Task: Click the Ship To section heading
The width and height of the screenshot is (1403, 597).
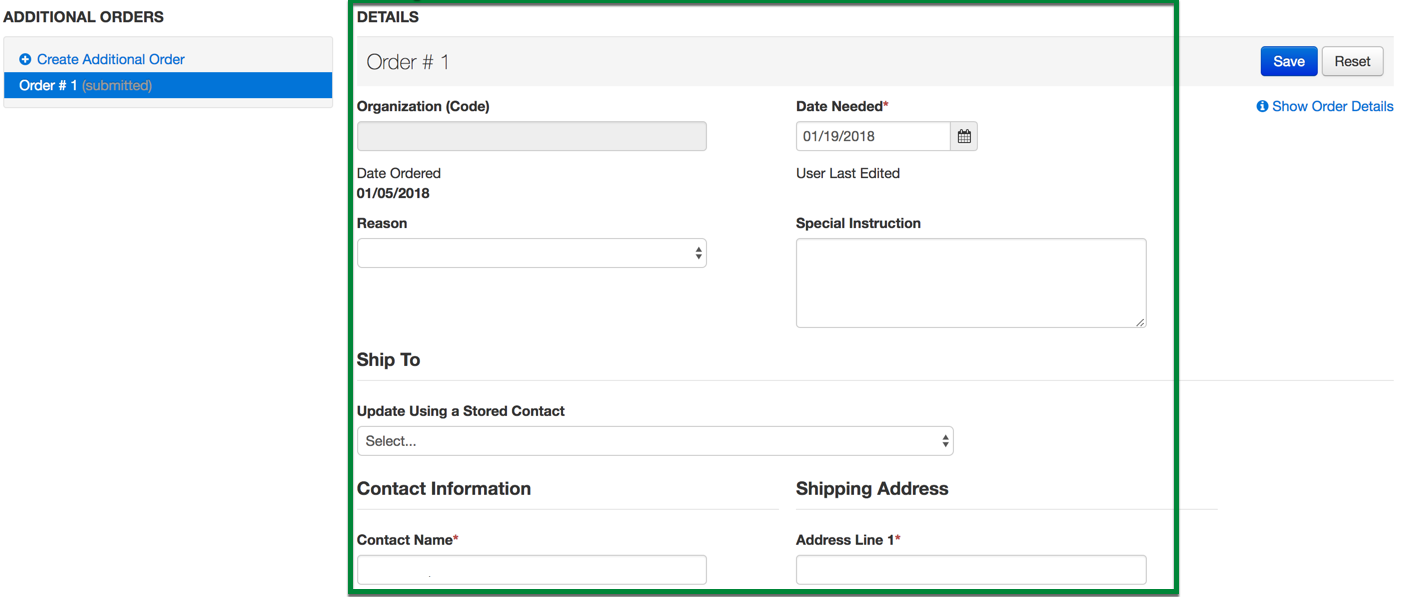Action: pyautogui.click(x=389, y=360)
